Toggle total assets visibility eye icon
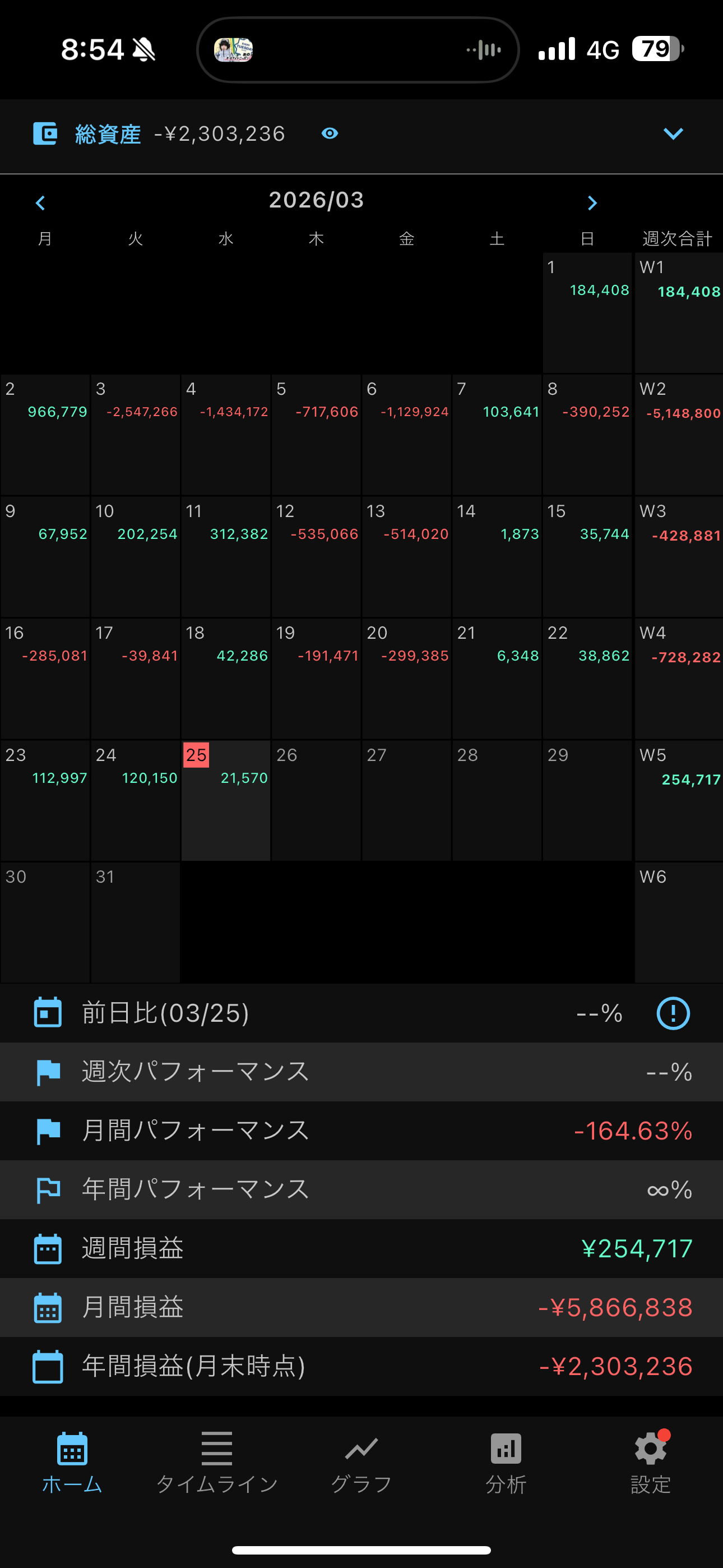 tap(330, 133)
